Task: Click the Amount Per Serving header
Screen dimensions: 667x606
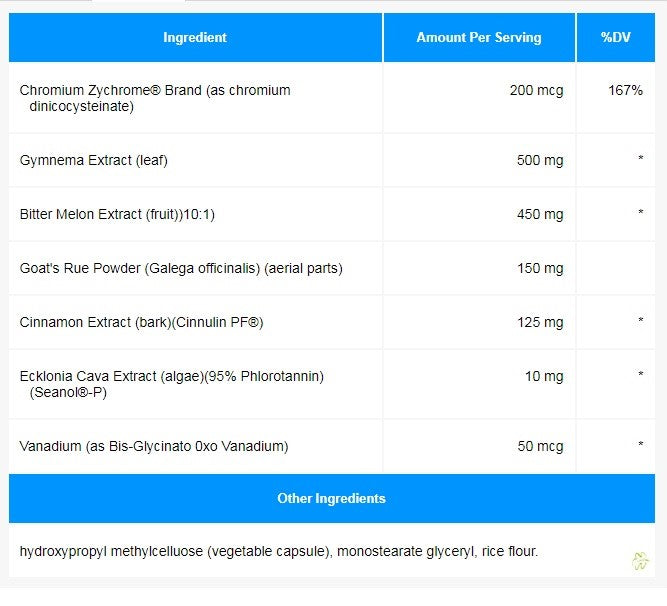Action: click(478, 38)
